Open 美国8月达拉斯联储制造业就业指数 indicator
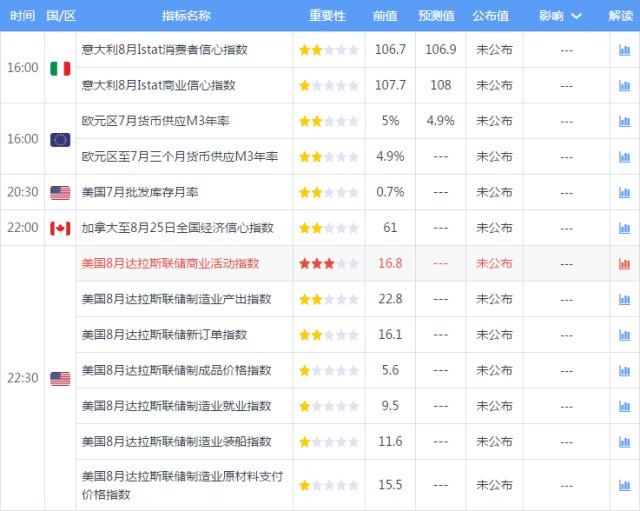Viewport: 640px width, 511px height. pos(176,406)
